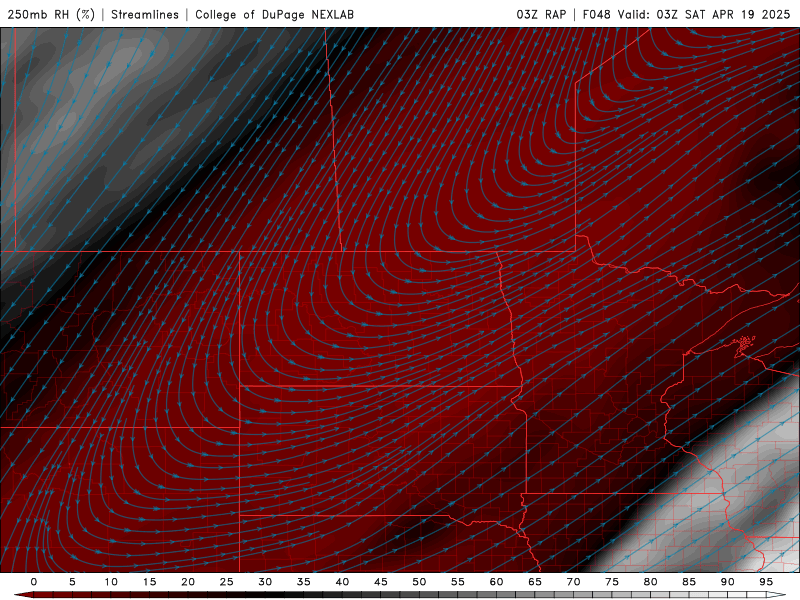This screenshot has width=800, height=600.
Task: Click the "45" colorbar scale label
Action: point(381,582)
